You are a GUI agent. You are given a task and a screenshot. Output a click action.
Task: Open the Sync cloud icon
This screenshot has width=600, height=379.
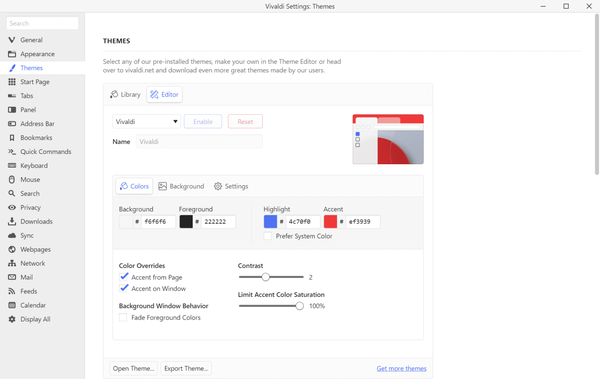tap(12, 235)
